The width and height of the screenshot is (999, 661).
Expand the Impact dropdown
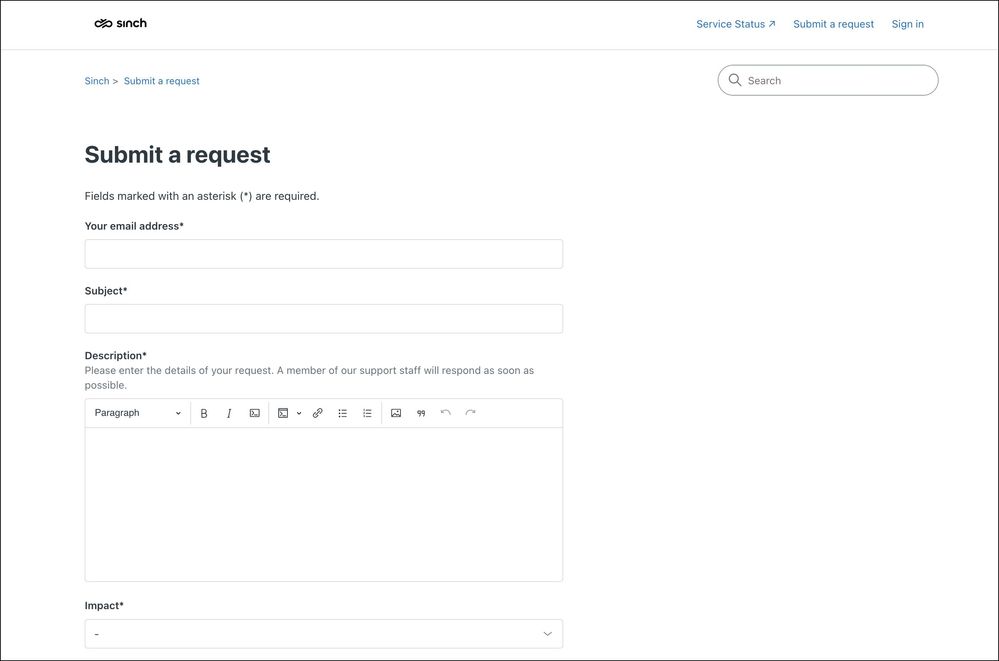(x=324, y=634)
